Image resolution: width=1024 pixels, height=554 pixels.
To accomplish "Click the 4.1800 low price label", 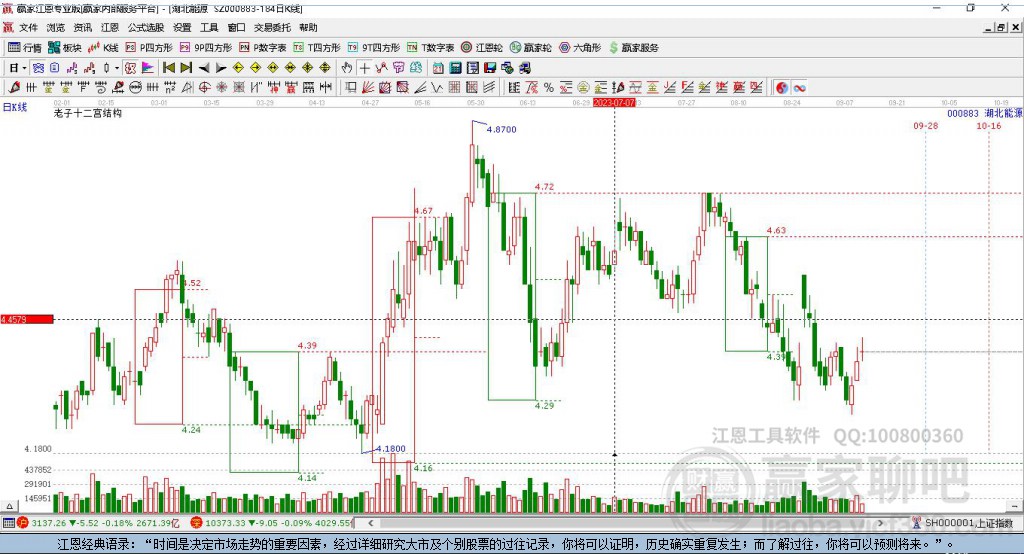I will [x=391, y=448].
